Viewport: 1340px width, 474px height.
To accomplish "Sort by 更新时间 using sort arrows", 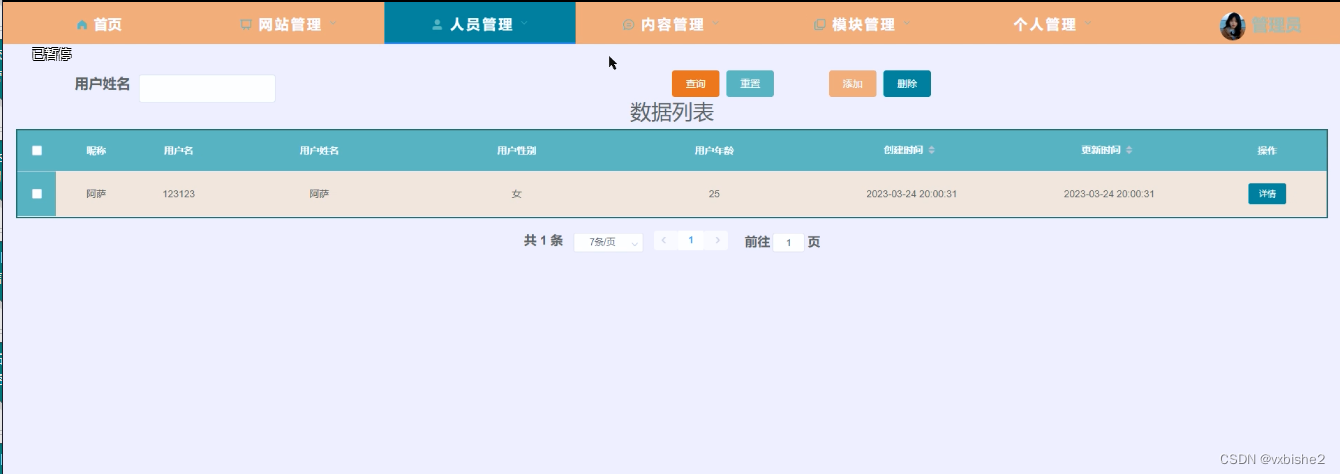I will [x=1129, y=150].
